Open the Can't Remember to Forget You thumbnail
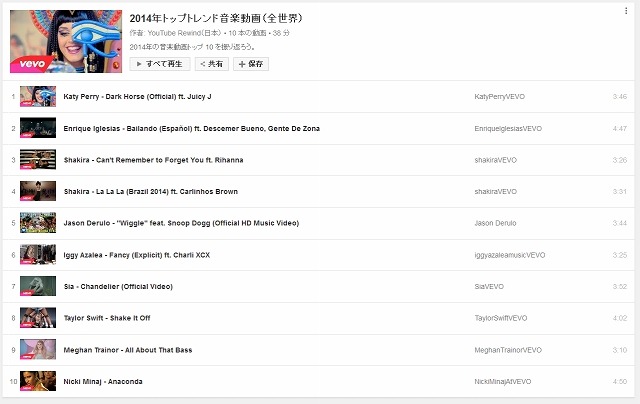The width and height of the screenshot is (640, 404). pos(38,160)
